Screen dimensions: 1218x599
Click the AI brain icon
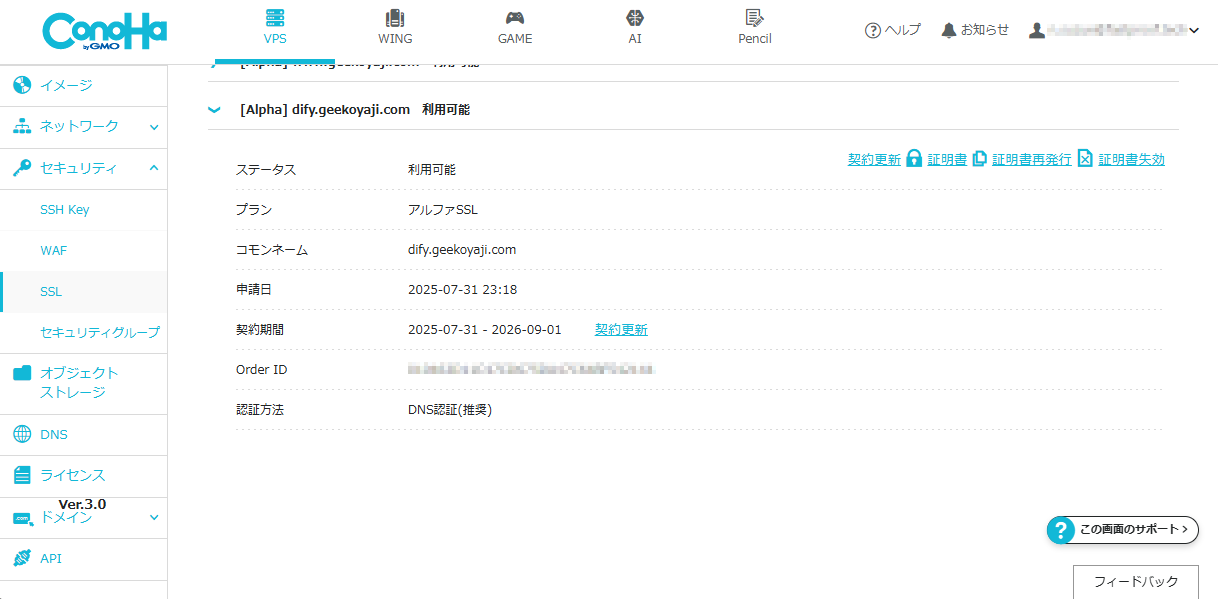pyautogui.click(x=635, y=18)
